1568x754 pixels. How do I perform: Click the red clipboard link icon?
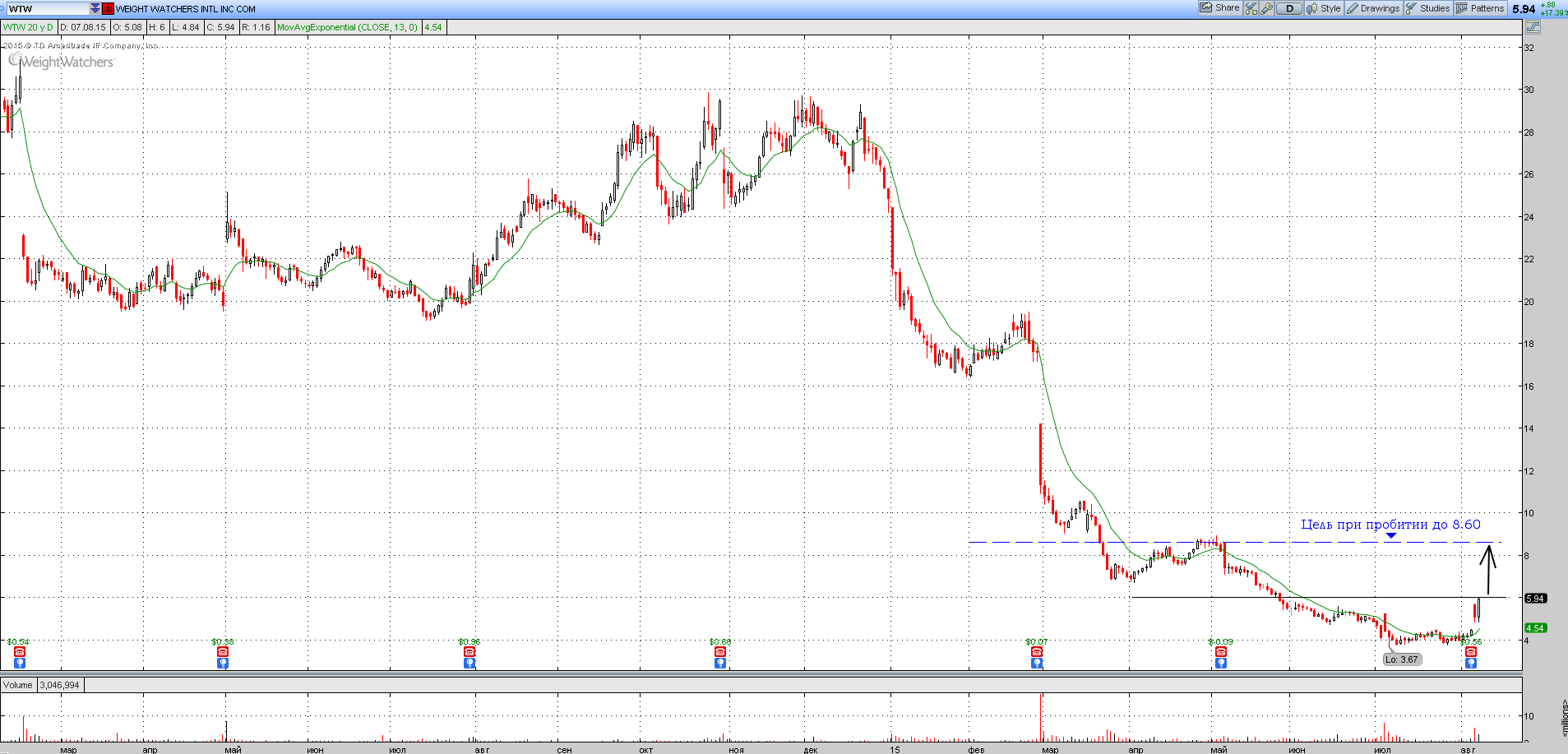pos(108,8)
